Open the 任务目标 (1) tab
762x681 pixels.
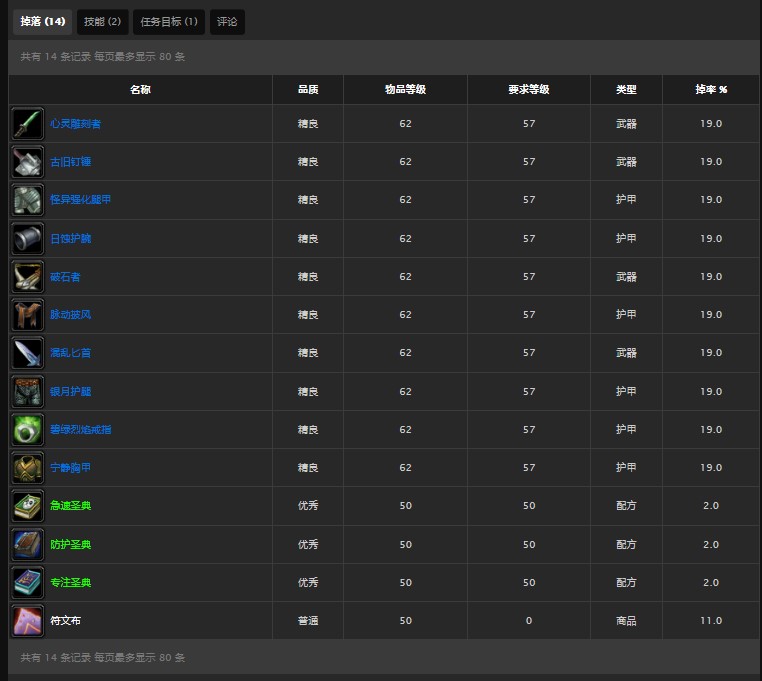point(168,21)
